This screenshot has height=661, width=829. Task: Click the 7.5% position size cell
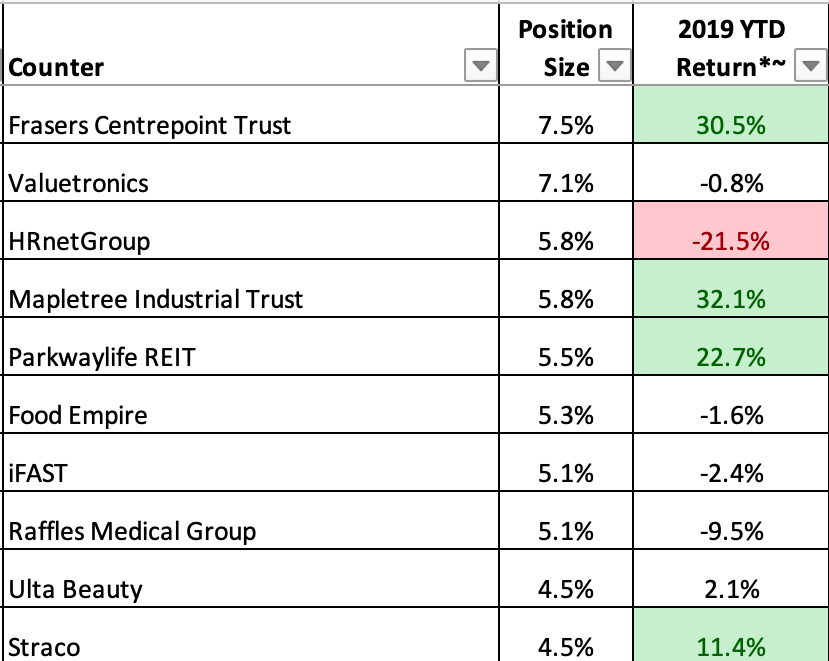(566, 125)
